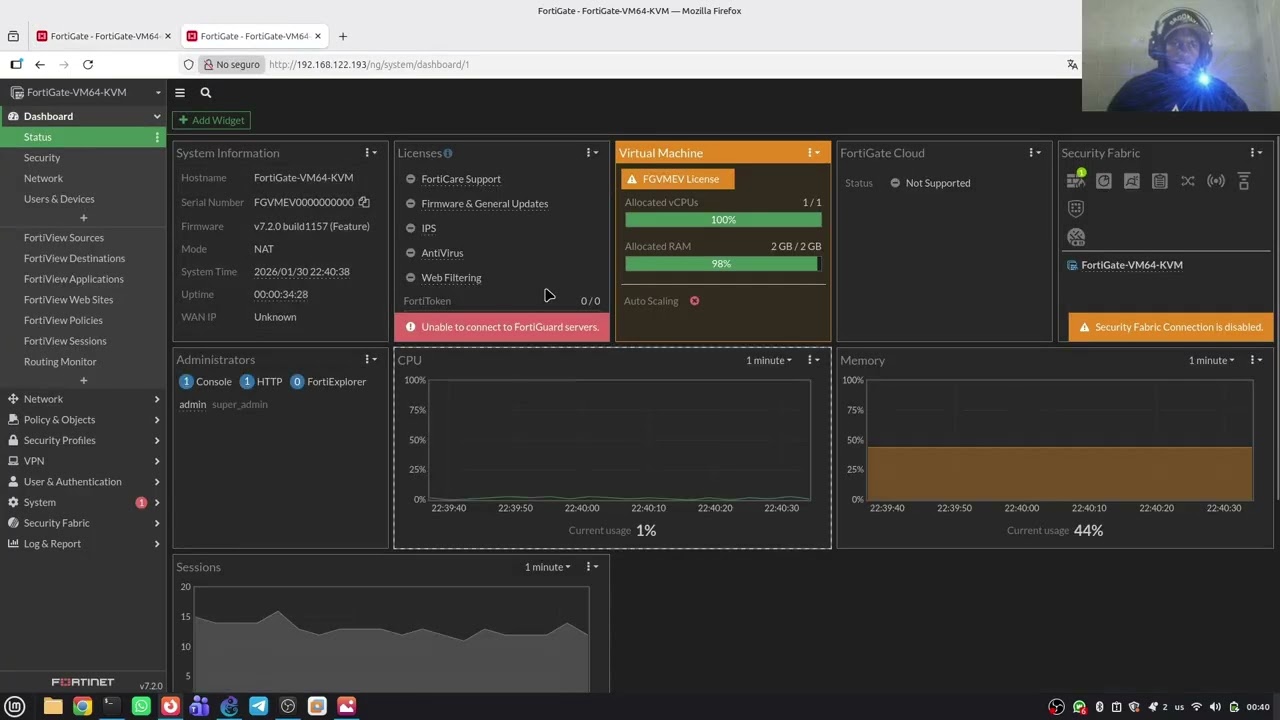
Task: Click the Dashboard gauge icon in sidebar
Action: pyautogui.click(x=13, y=116)
